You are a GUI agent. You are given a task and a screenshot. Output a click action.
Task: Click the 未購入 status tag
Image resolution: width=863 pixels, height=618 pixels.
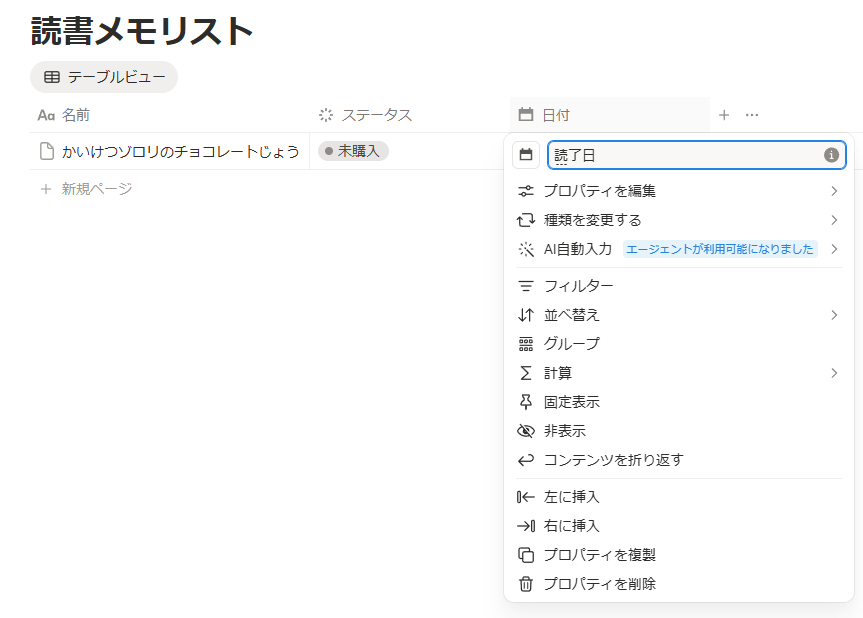pyautogui.click(x=353, y=151)
